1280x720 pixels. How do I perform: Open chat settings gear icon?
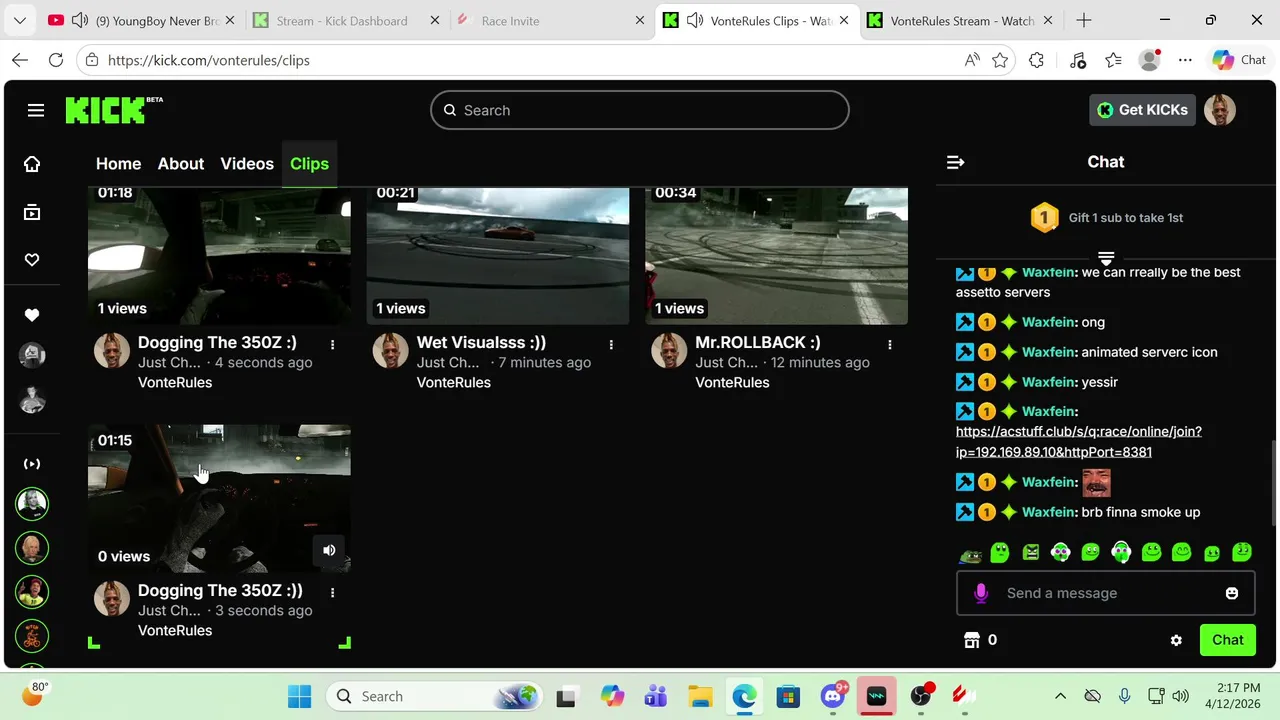[x=1176, y=640]
